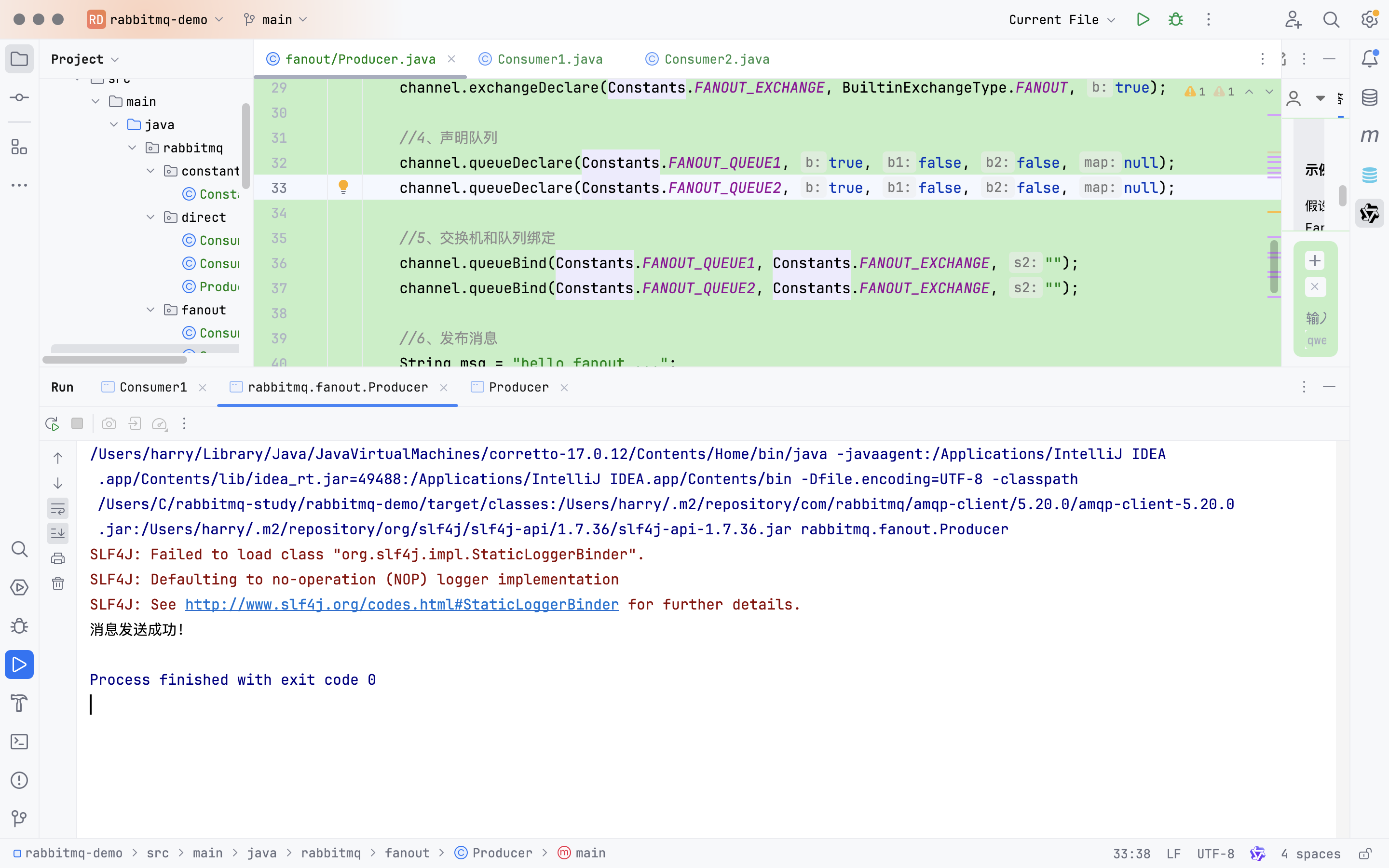Viewport: 1389px width, 868px height.
Task: Click the Rerun program icon
Action: 52,424
